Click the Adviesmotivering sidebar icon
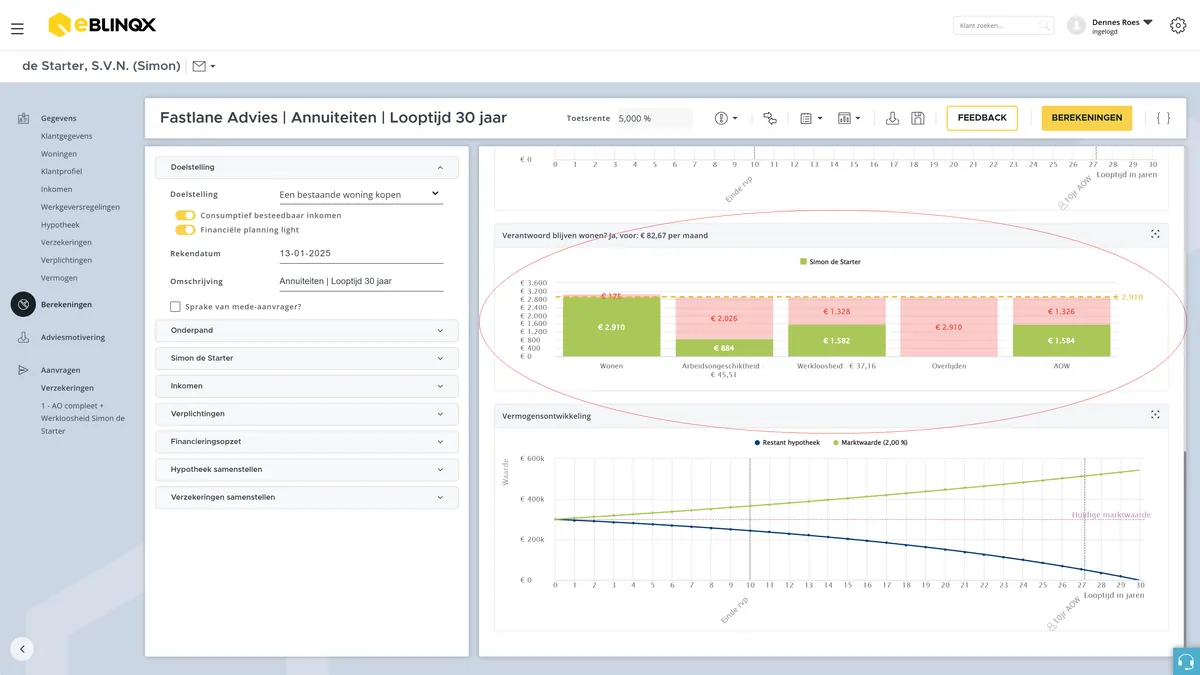The image size is (1200, 675). (x=23, y=338)
